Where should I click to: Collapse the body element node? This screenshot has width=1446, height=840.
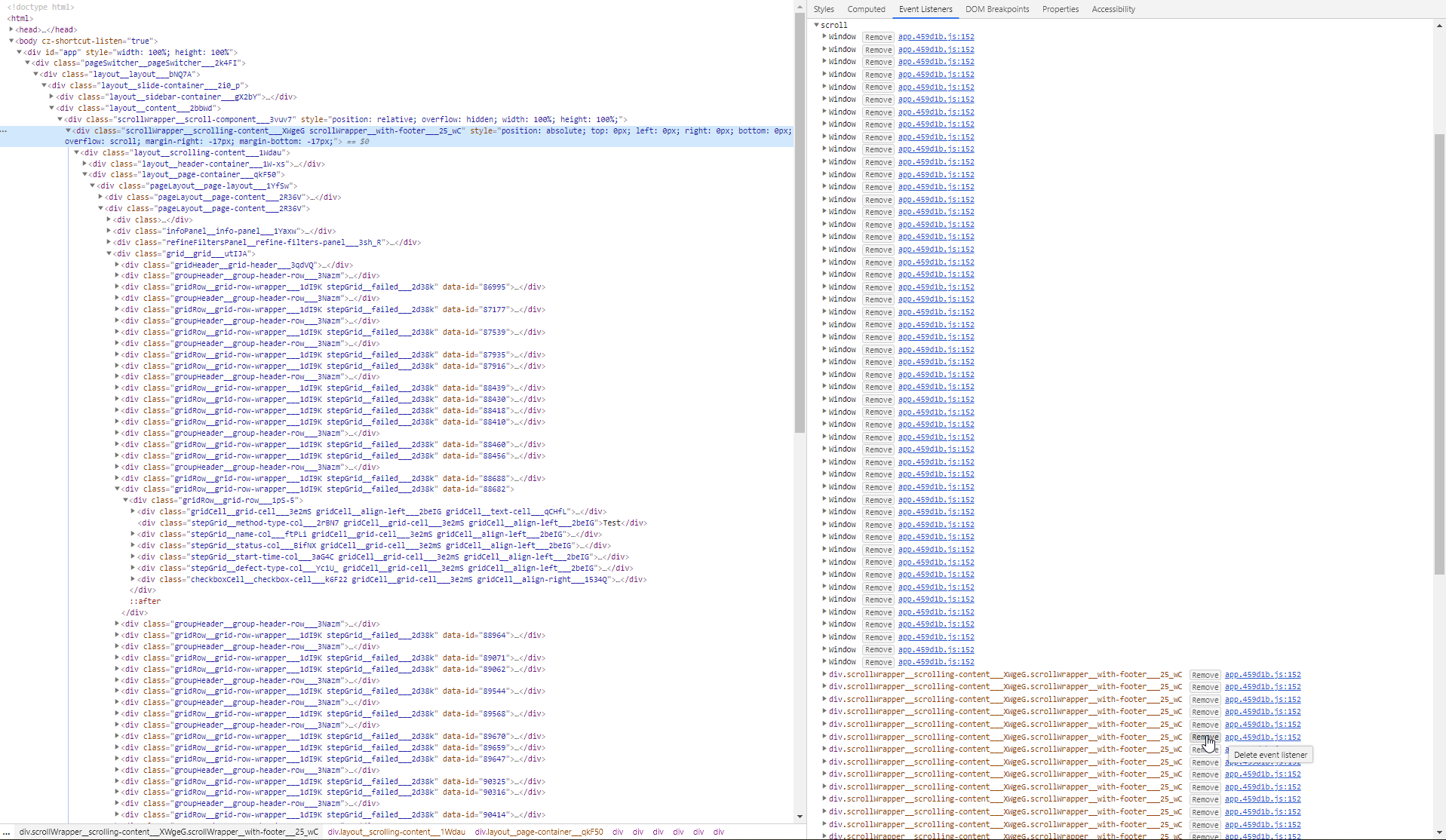[11, 41]
